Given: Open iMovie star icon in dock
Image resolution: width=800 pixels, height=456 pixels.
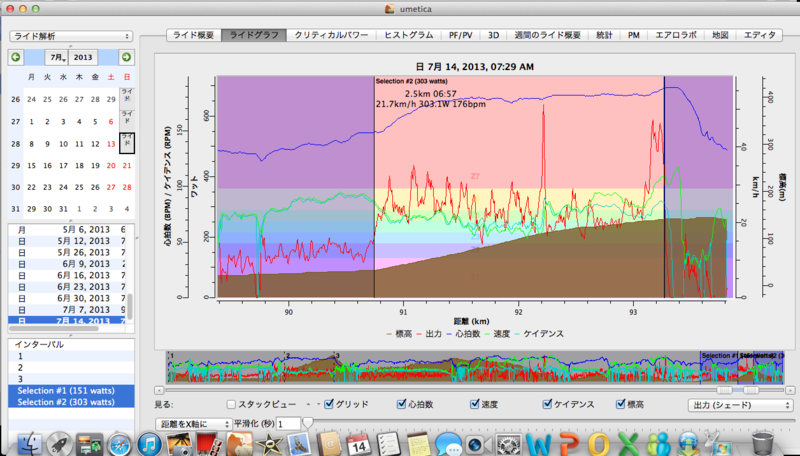Looking at the screenshot, I should (269, 444).
